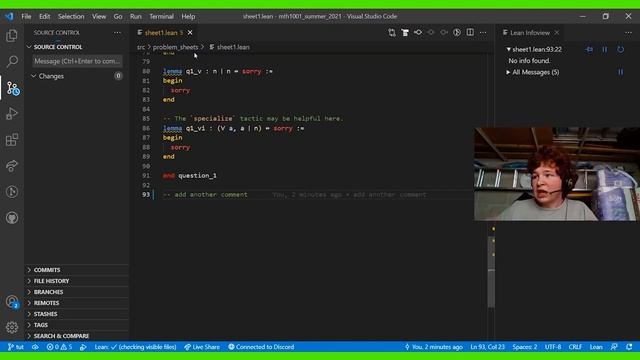
Task: Split the editor to the right
Action: [470, 33]
